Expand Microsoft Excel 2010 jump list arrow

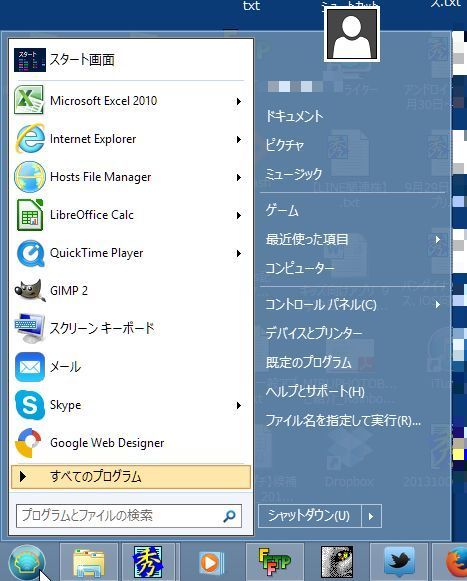(239, 101)
